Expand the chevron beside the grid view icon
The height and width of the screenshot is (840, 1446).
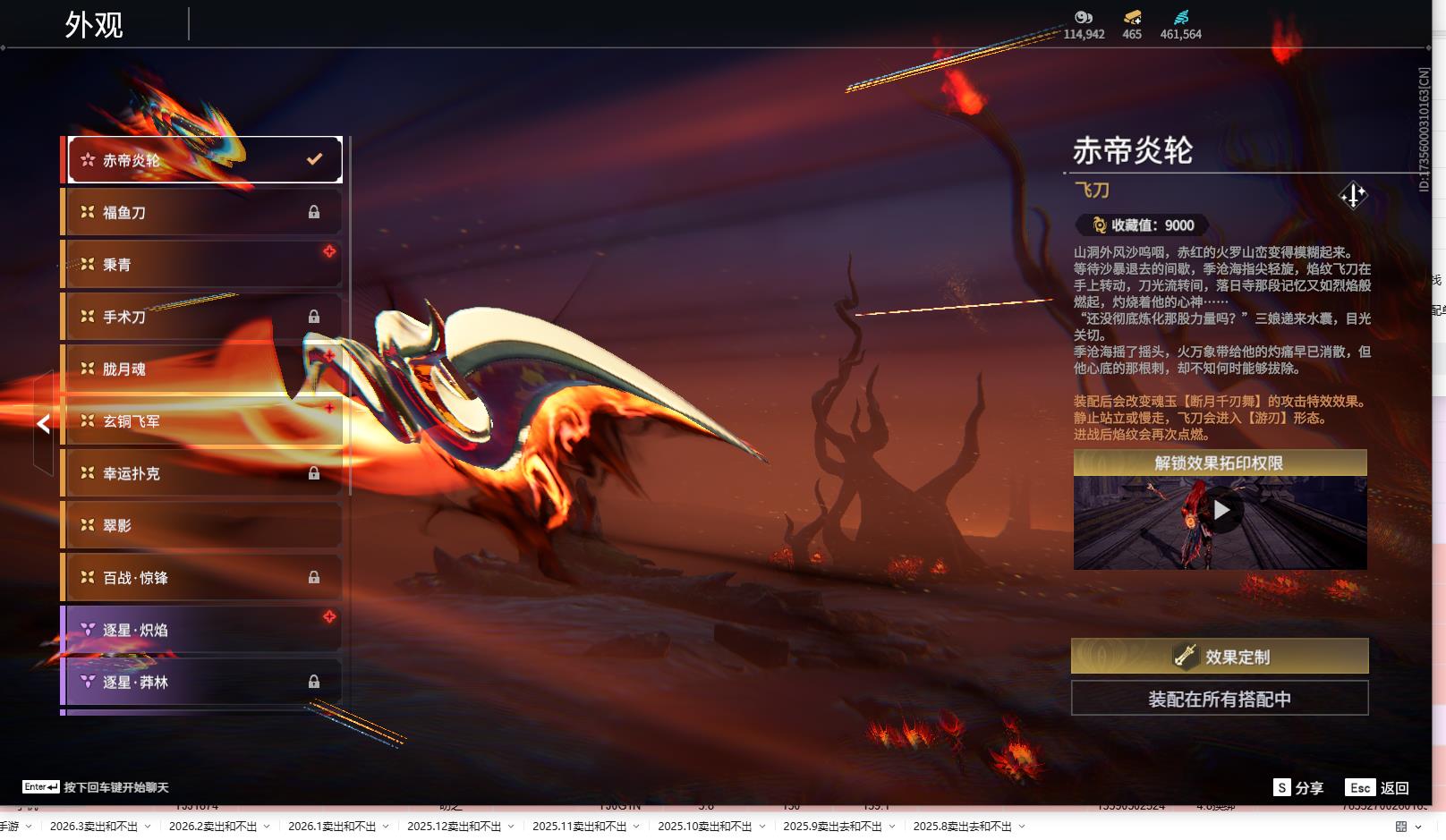pos(1418,827)
